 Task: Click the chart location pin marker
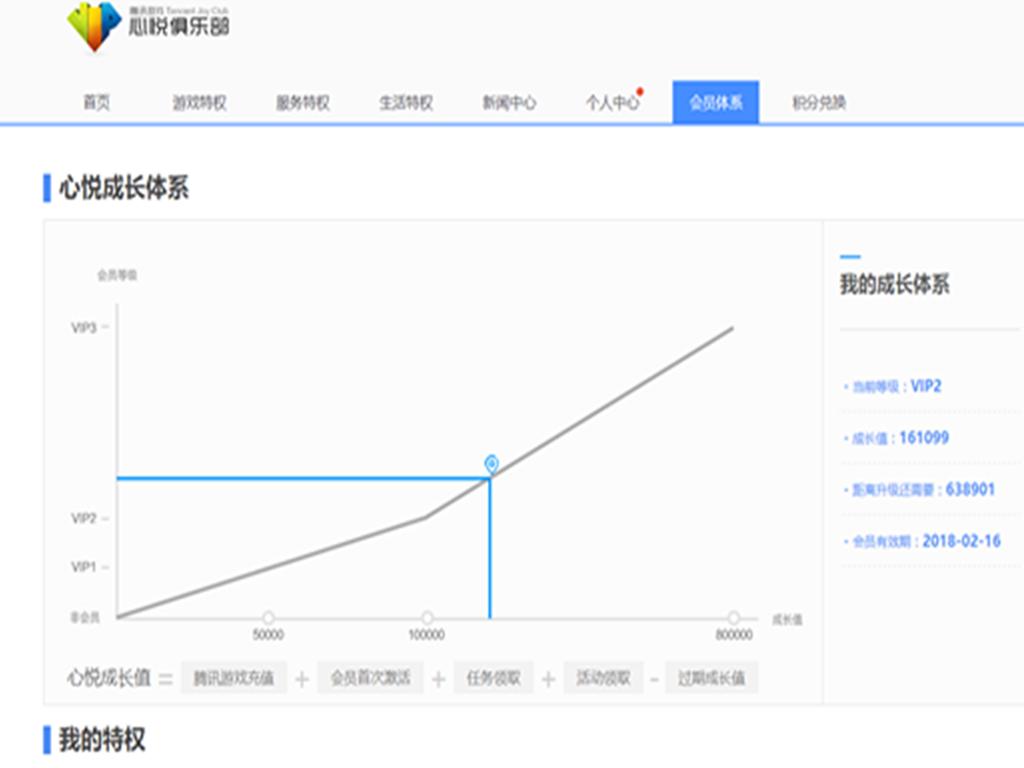491,463
